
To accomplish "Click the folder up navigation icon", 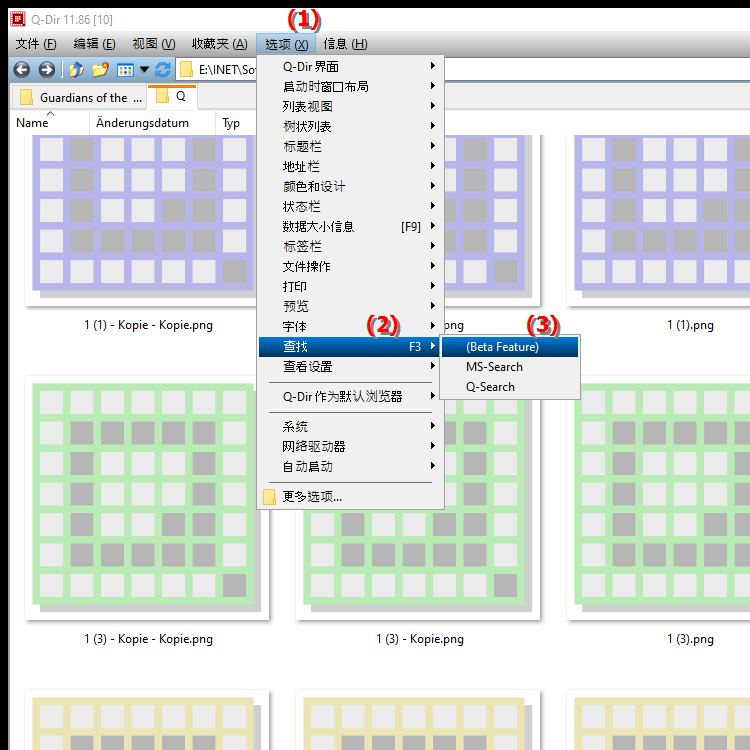I will 76,70.
